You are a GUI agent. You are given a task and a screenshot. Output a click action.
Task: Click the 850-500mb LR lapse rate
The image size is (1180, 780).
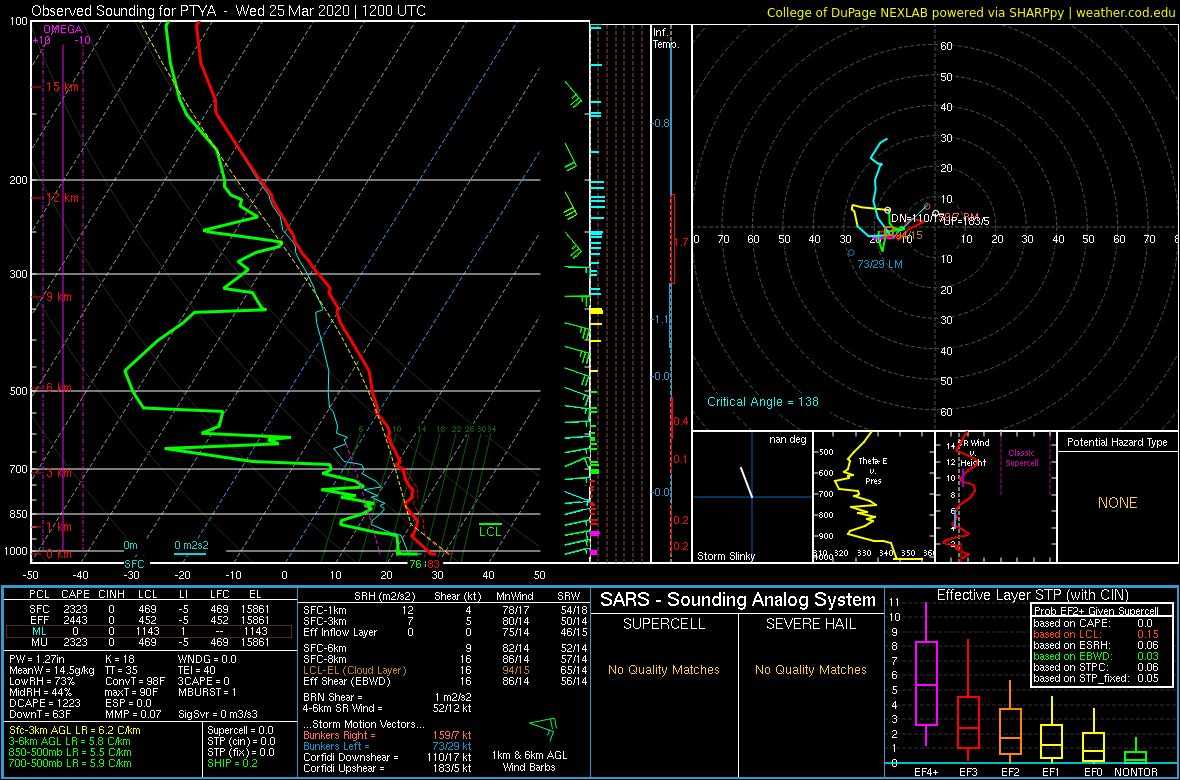(70, 752)
